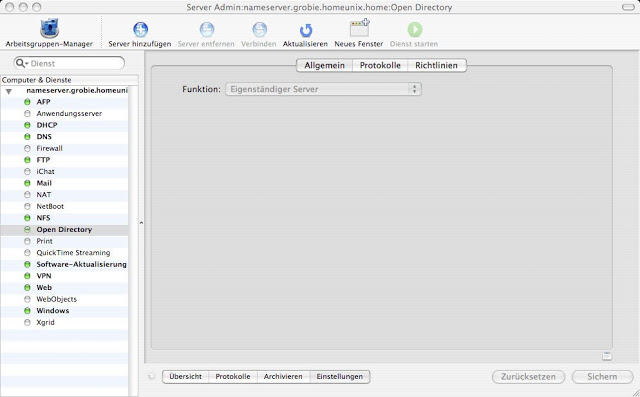Click the FTP green status dot
640x397 pixels.
point(27,160)
